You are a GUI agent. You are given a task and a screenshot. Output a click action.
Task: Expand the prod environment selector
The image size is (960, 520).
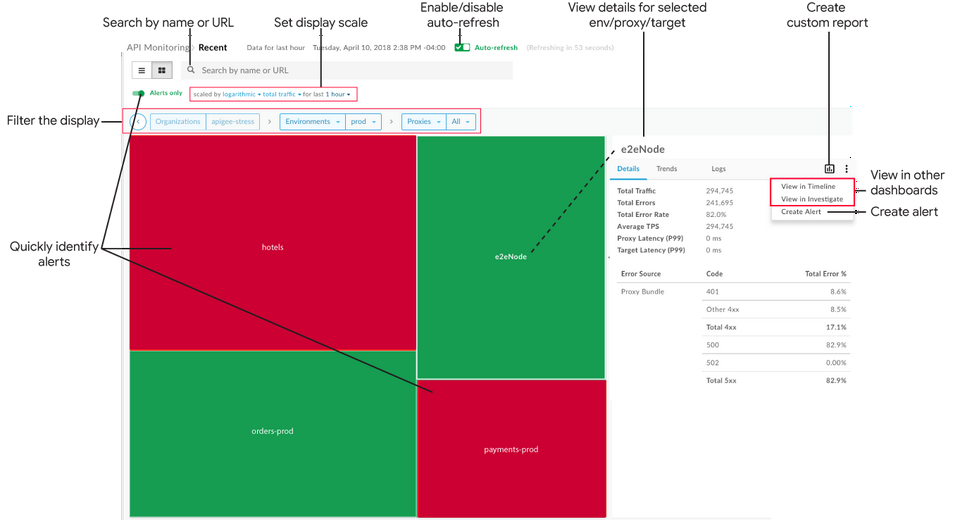[x=363, y=121]
